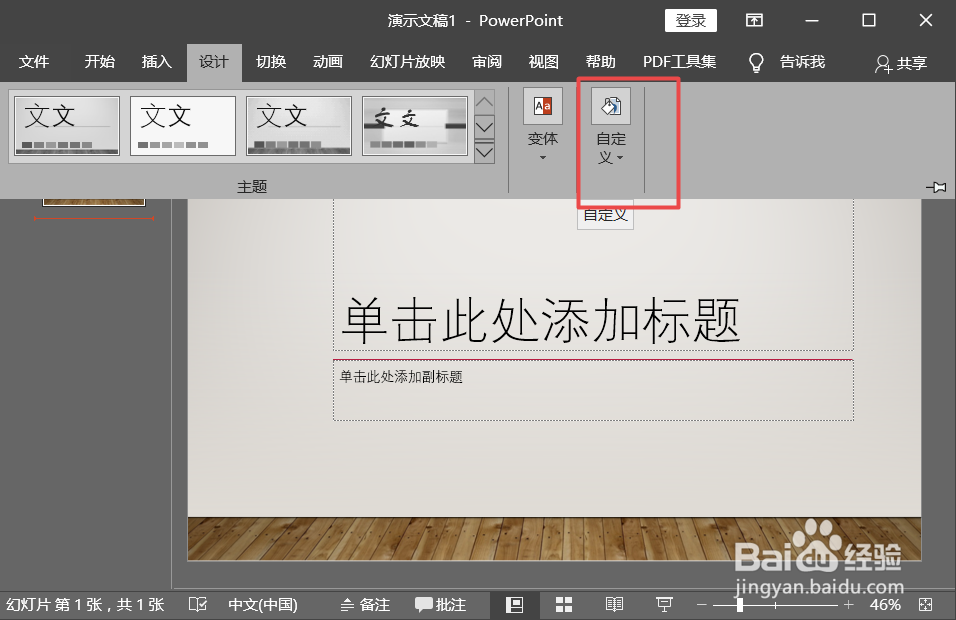Select the 设计 ribbon tab

[x=214, y=62]
